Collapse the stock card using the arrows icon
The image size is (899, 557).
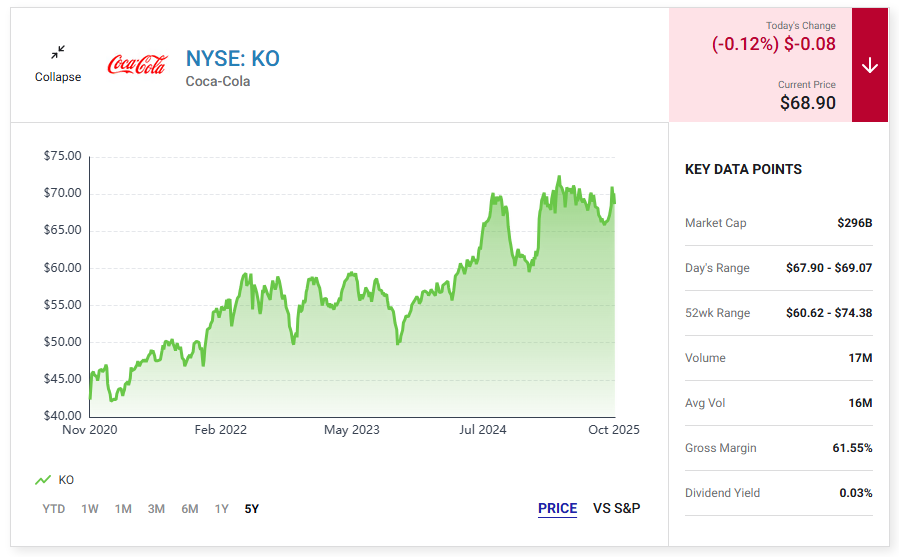click(58, 52)
